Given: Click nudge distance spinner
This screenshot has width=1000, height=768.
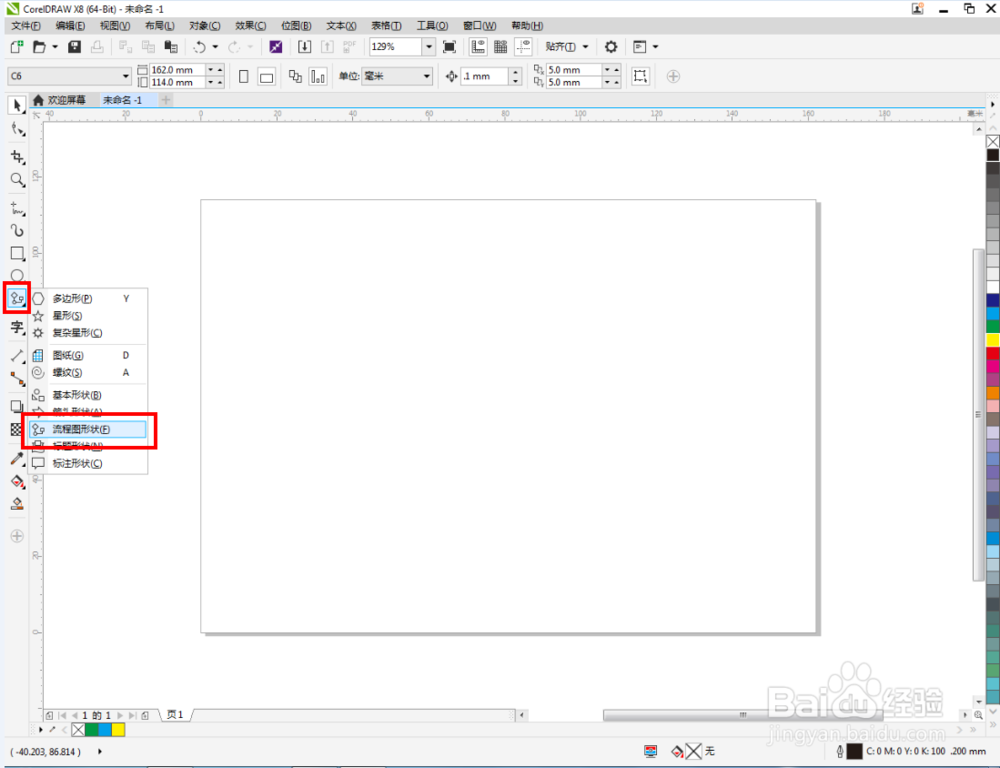Looking at the screenshot, I should (516, 77).
